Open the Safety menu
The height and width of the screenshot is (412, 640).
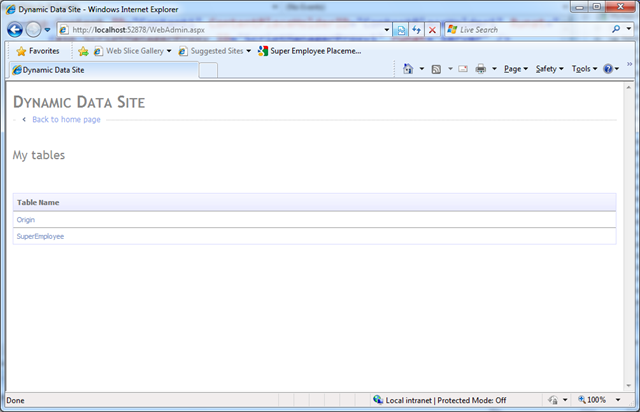(x=549, y=69)
